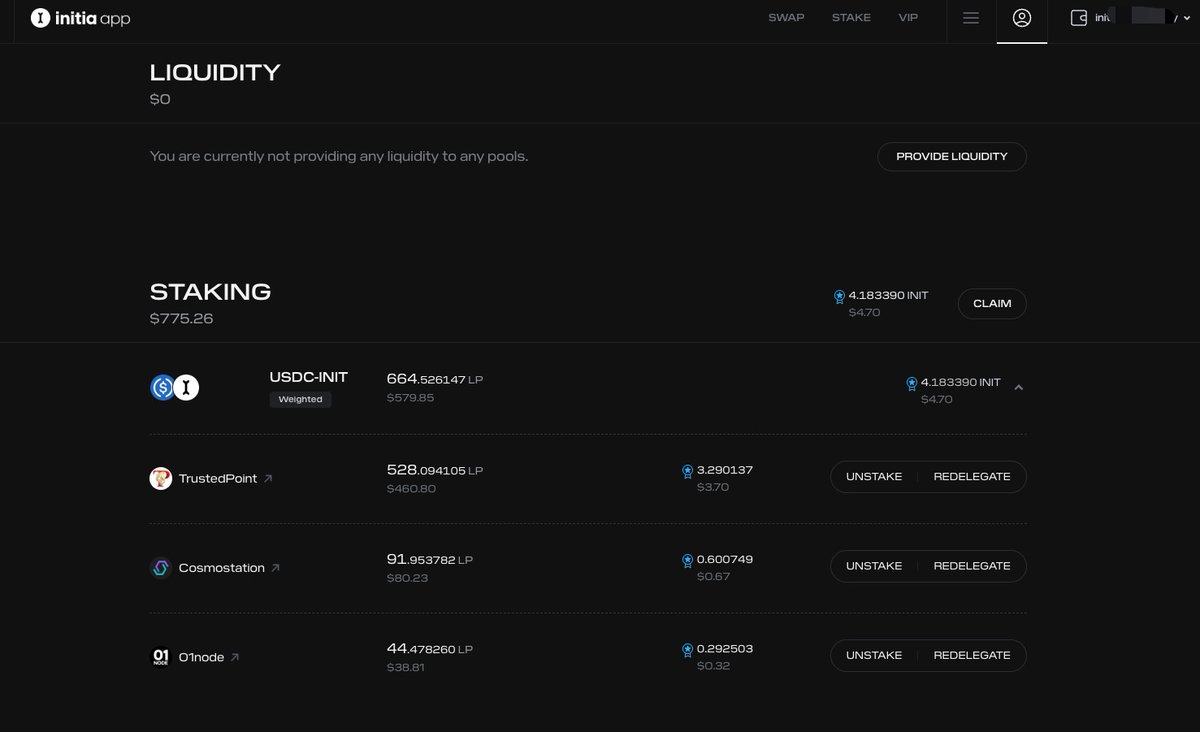The width and height of the screenshot is (1200, 732).
Task: Click reward icon in USDC-INIT row
Action: (912, 383)
